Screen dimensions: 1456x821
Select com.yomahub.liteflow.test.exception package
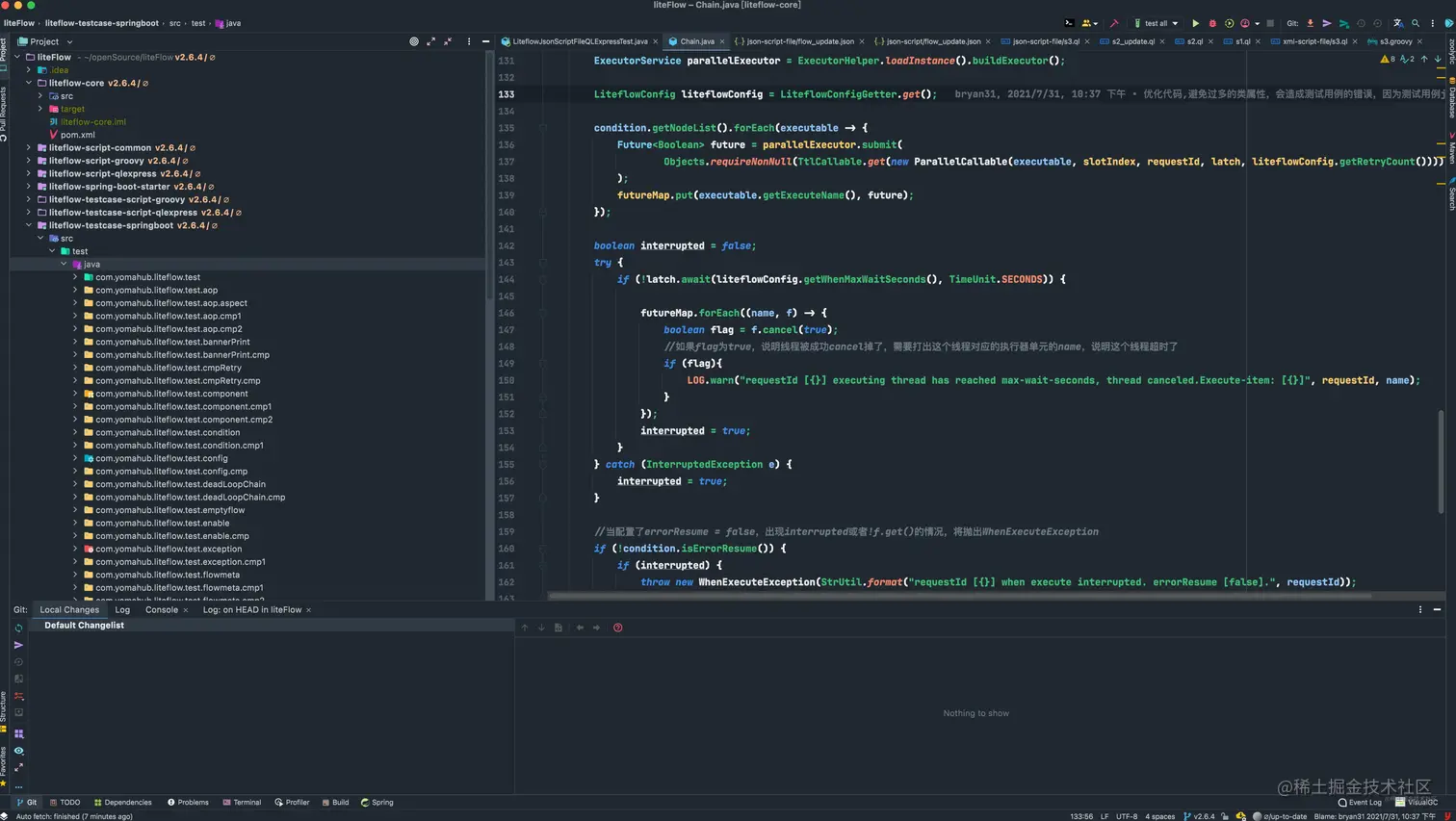click(169, 549)
